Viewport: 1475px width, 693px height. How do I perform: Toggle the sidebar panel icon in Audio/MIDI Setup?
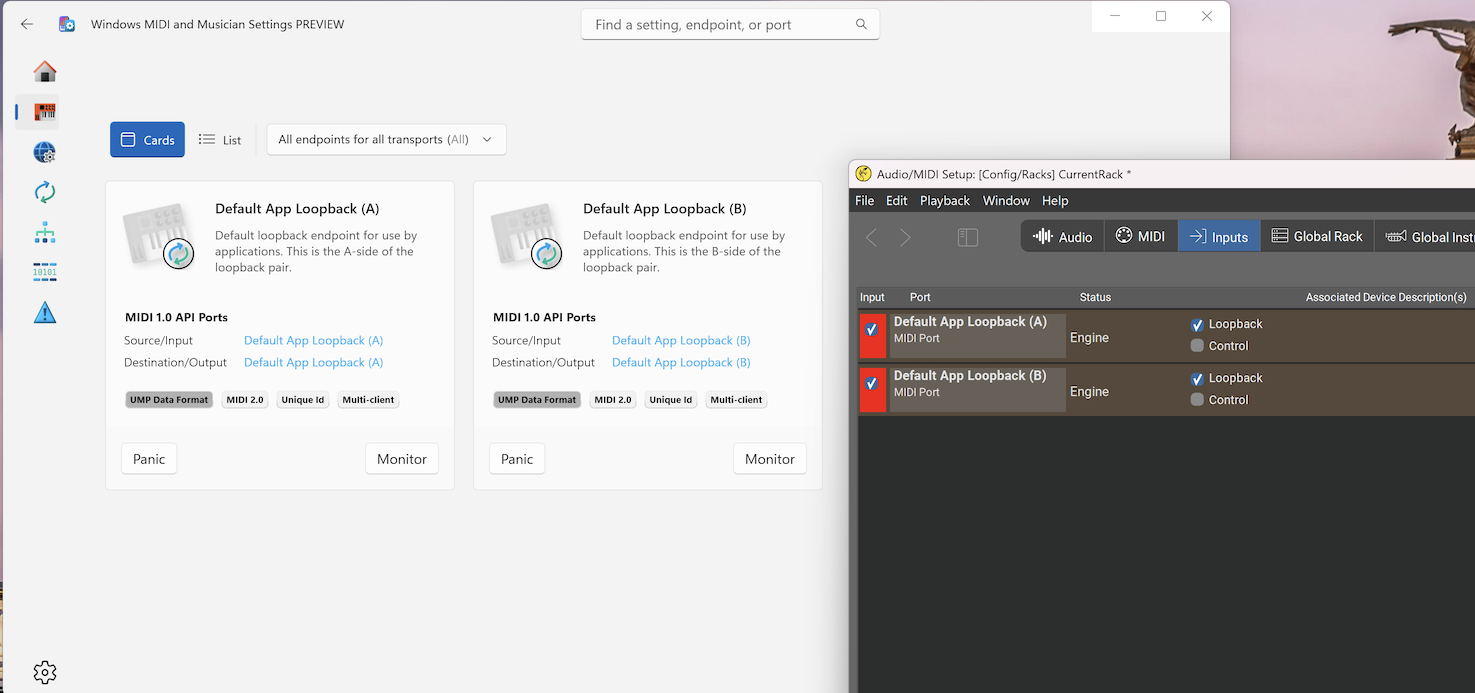click(x=967, y=237)
